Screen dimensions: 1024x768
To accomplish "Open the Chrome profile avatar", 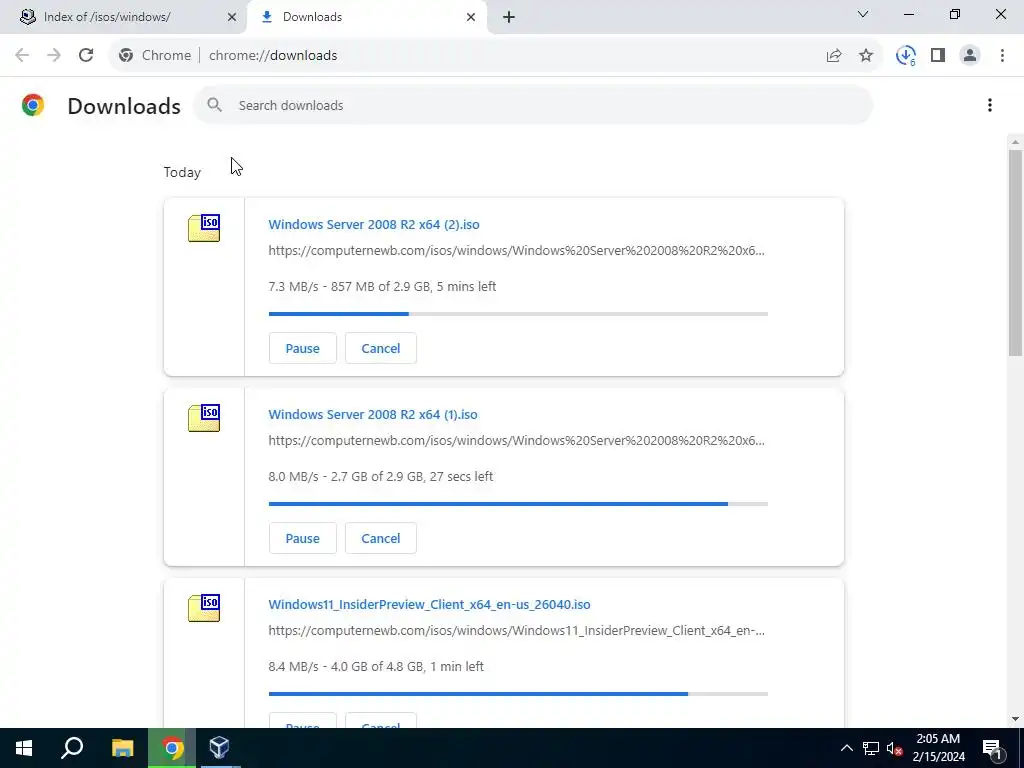I will (970, 56).
